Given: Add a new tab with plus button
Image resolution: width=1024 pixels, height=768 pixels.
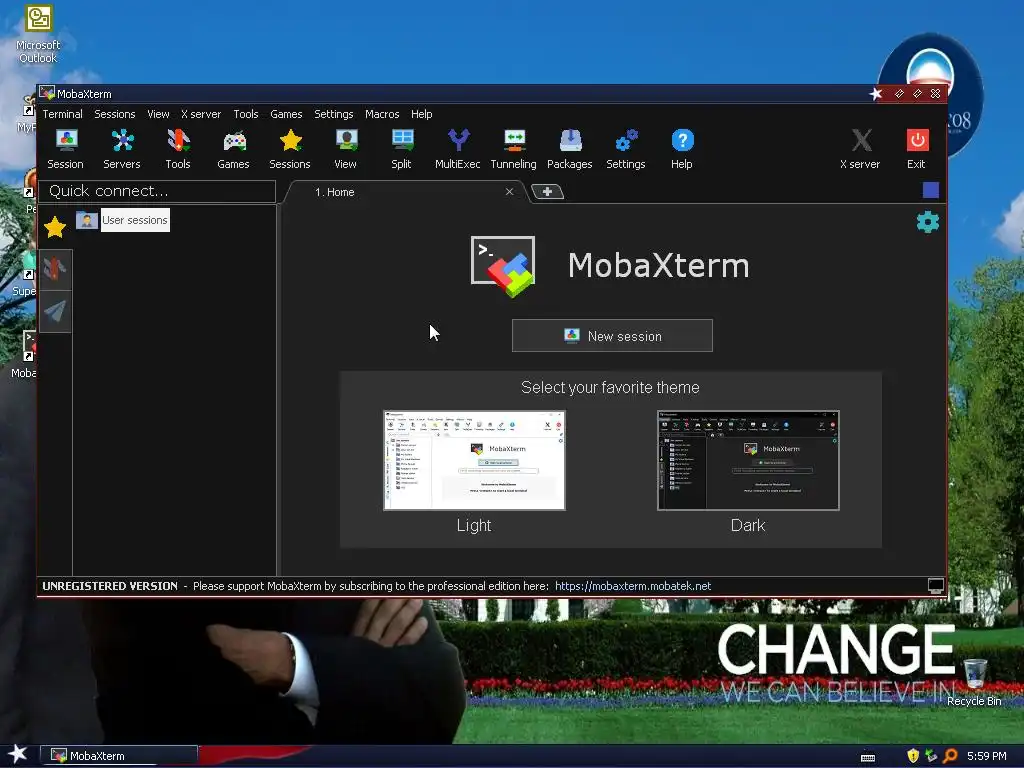Looking at the screenshot, I should coord(547,191).
